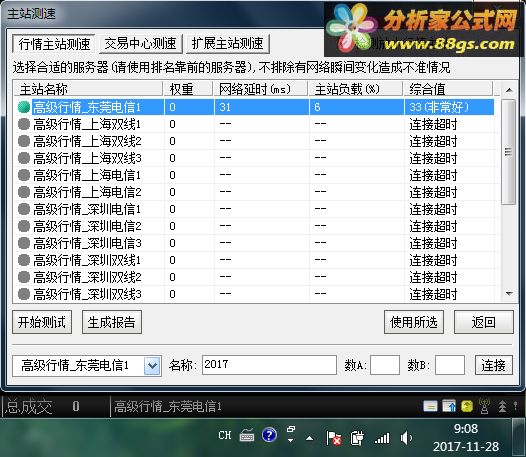Click the speaker volume tray icon
This screenshot has height=457, width=526.
pos(406,438)
